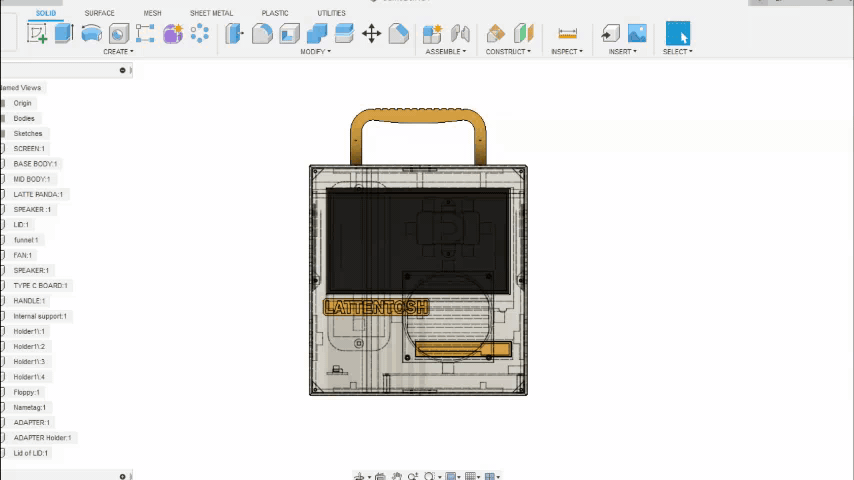This screenshot has width=854, height=480.
Task: Select FAN:1 component
Action: [23, 255]
